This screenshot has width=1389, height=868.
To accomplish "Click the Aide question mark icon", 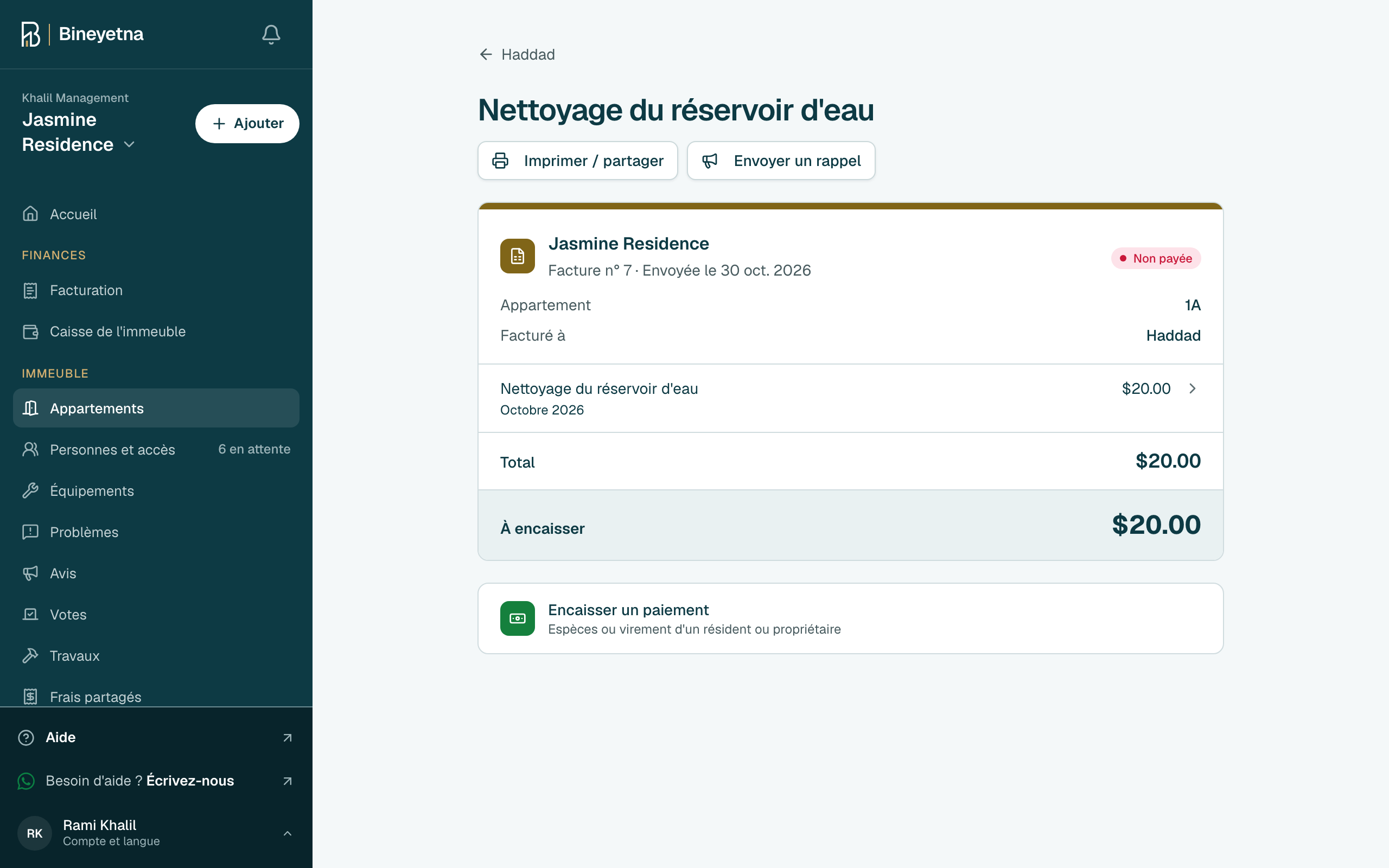I will pyautogui.click(x=26, y=737).
